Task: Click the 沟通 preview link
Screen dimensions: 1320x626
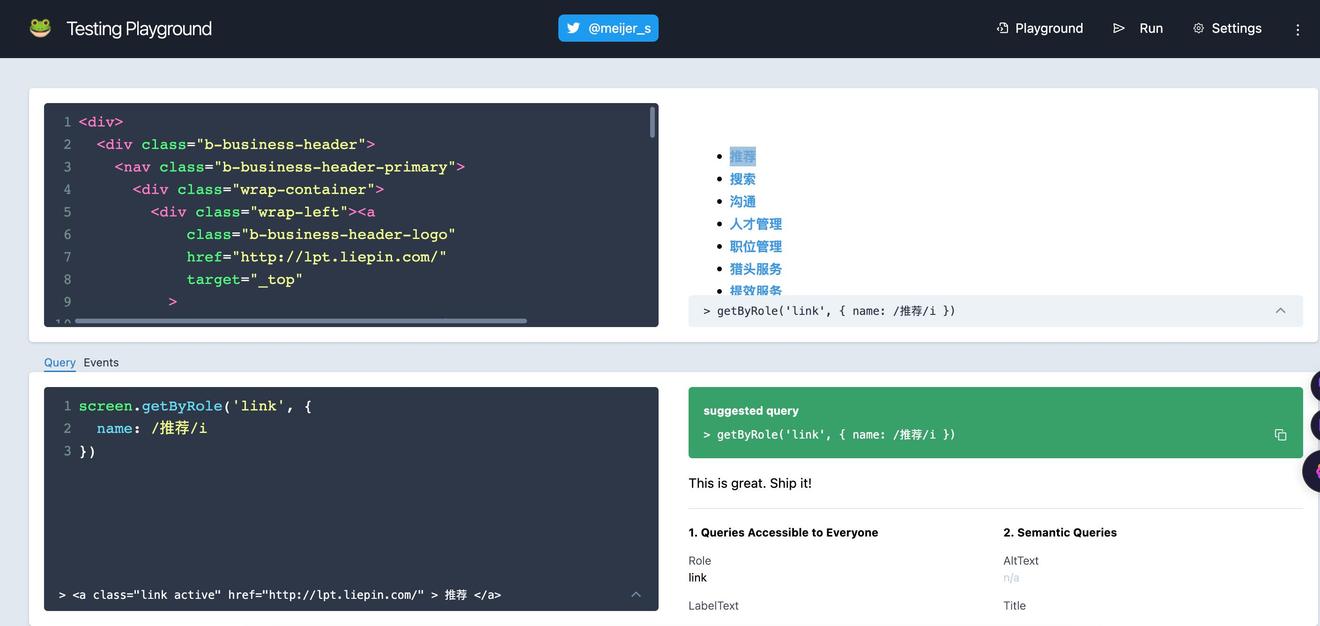Action: coord(742,201)
